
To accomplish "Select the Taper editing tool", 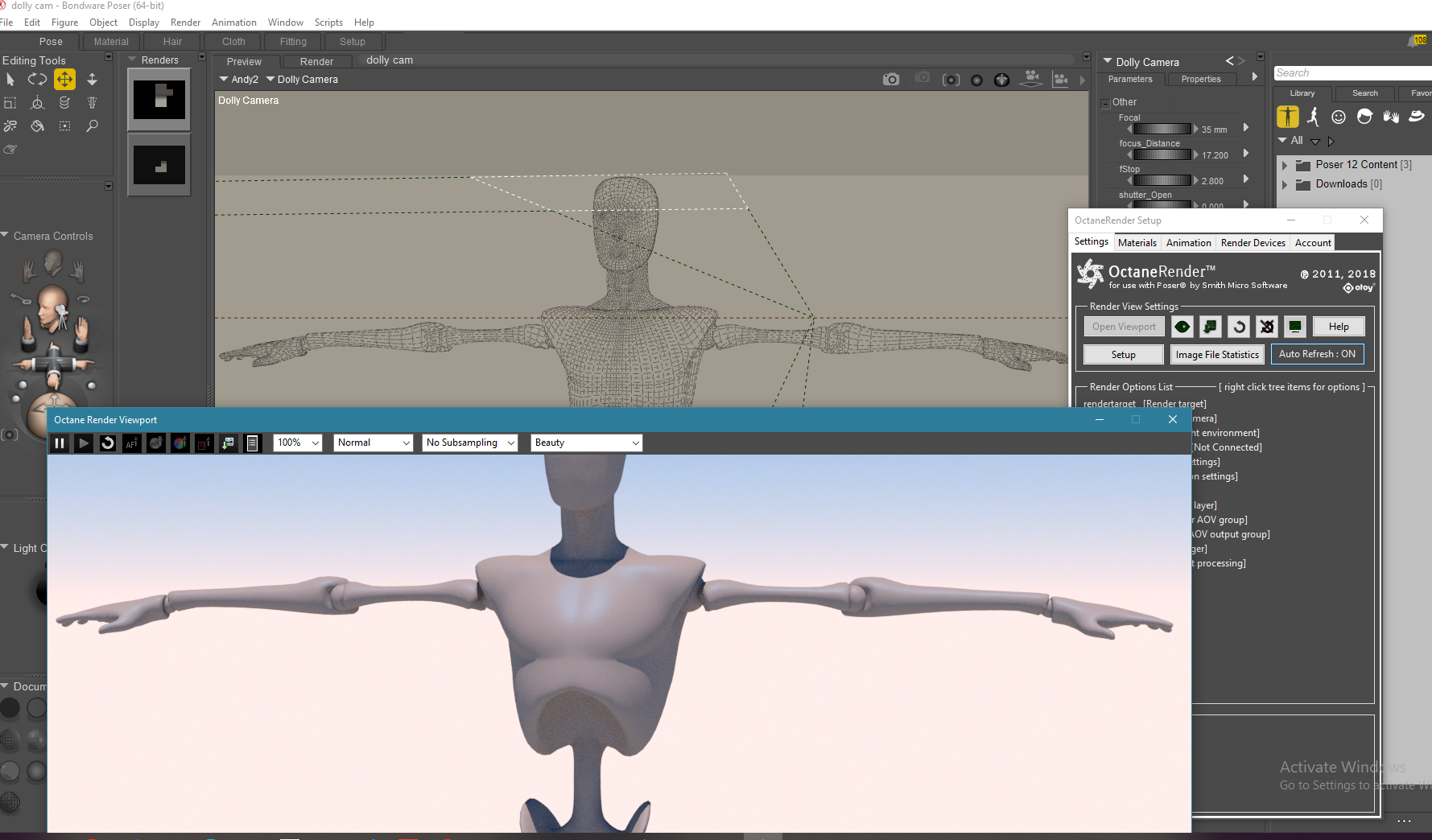I will click(x=92, y=103).
